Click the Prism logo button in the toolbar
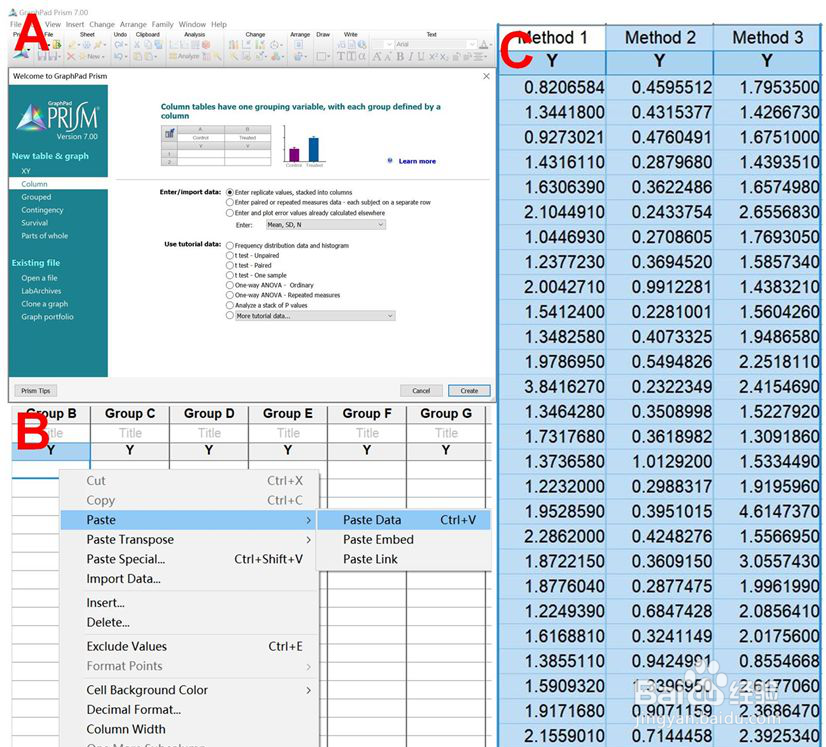The image size is (826, 747). [21, 55]
